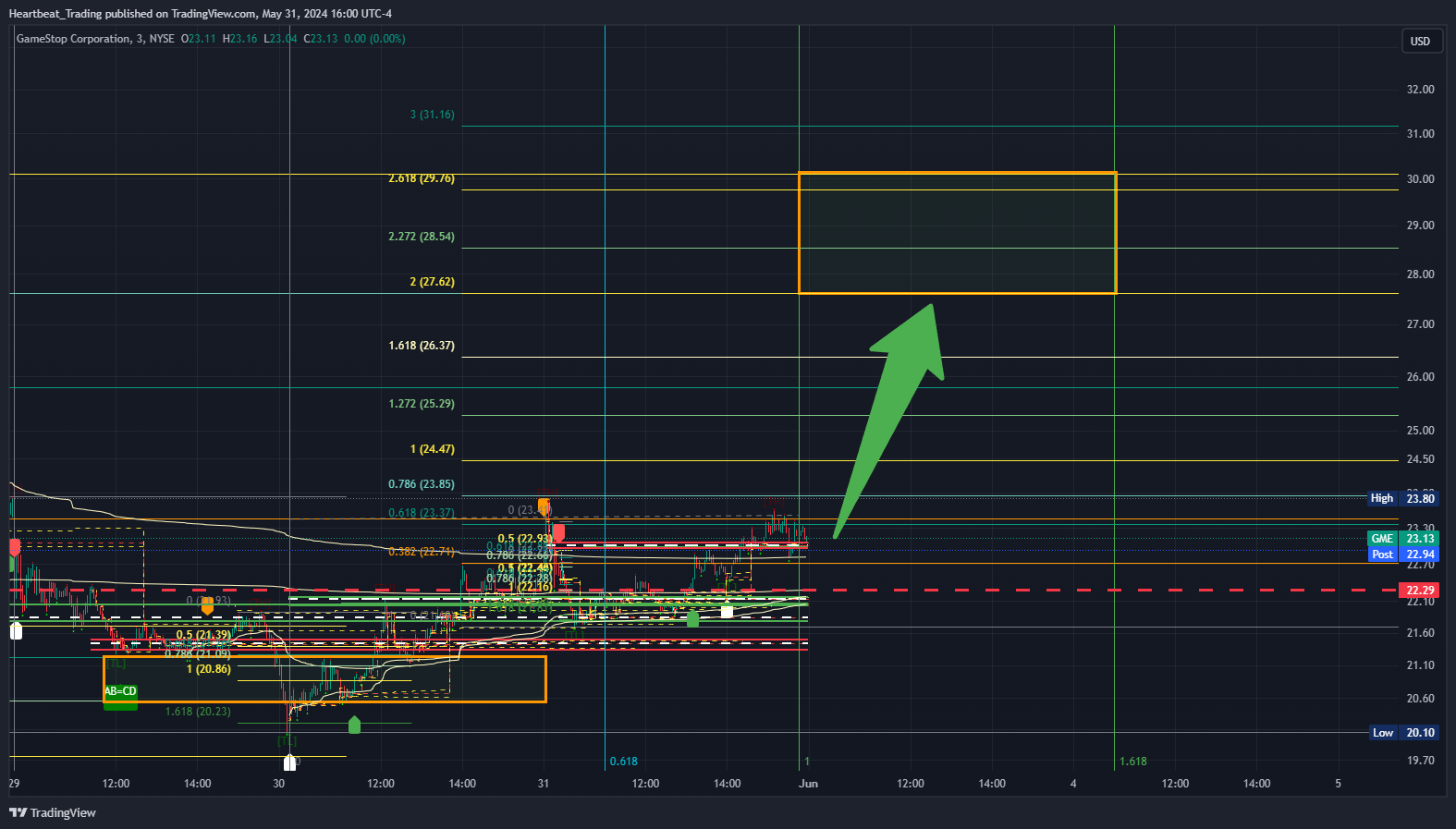Select the 2.618 (29.76) Fibonacci label
The height and width of the screenshot is (829, 1456).
pyautogui.click(x=422, y=178)
